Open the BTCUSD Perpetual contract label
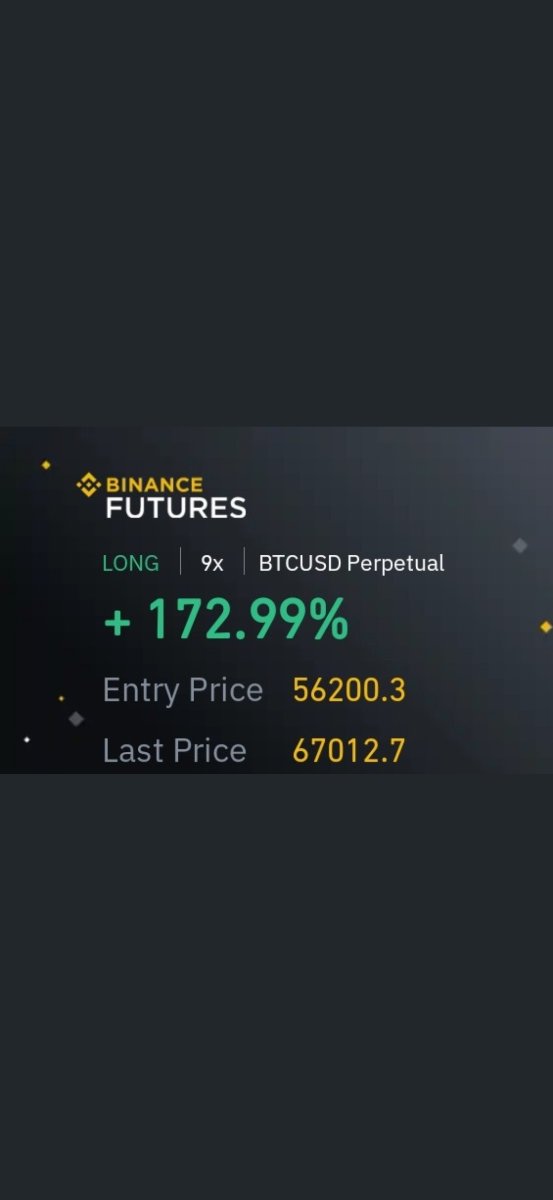This screenshot has width=553, height=1200. tap(351, 563)
